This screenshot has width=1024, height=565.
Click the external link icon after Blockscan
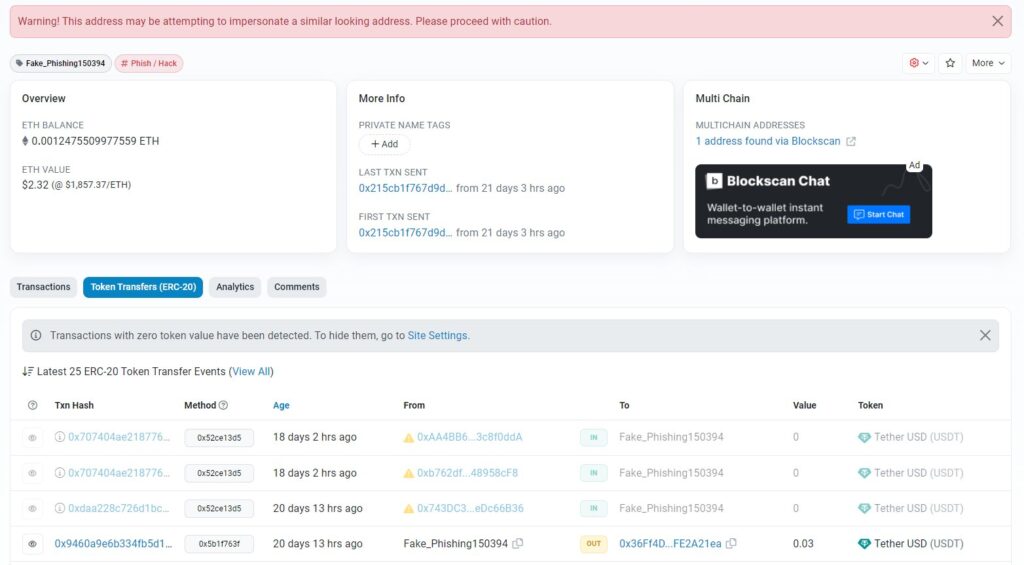(x=851, y=142)
